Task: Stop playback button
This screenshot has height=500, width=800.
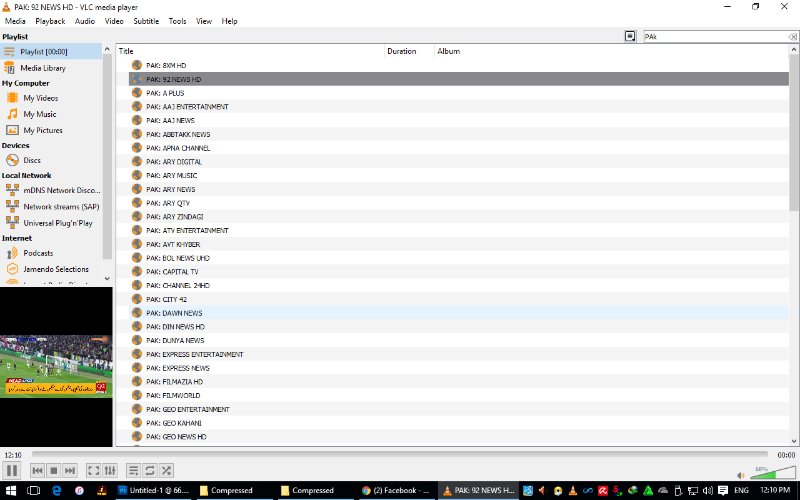Action: tap(54, 470)
